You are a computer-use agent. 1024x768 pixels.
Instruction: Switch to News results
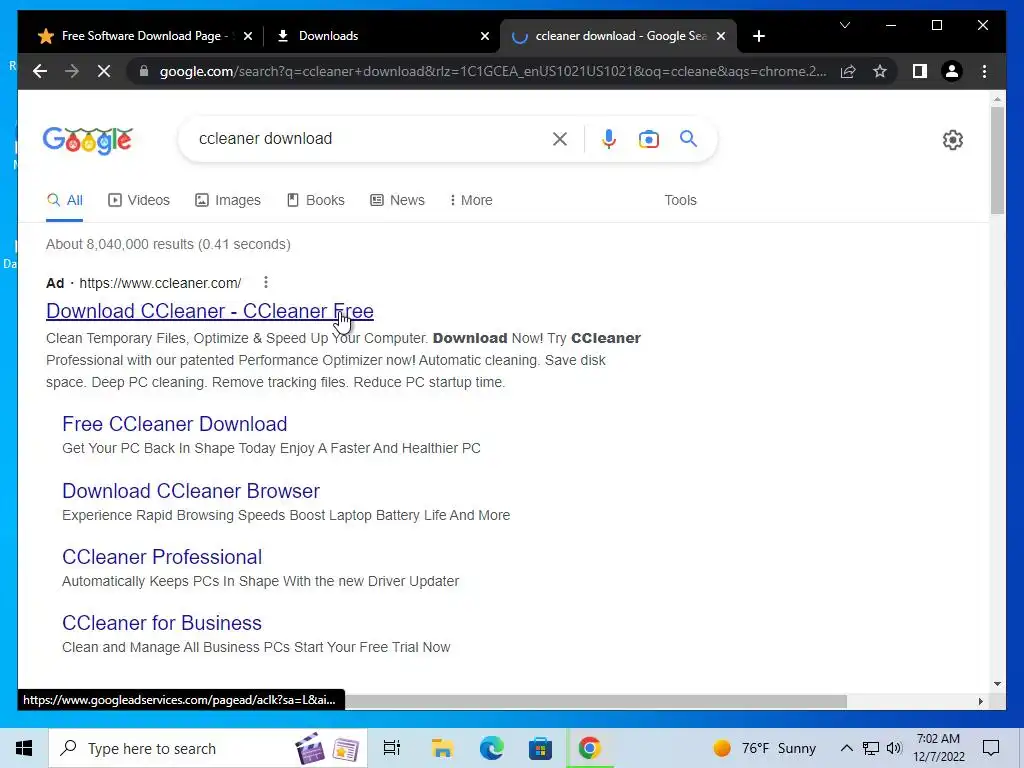tap(397, 200)
